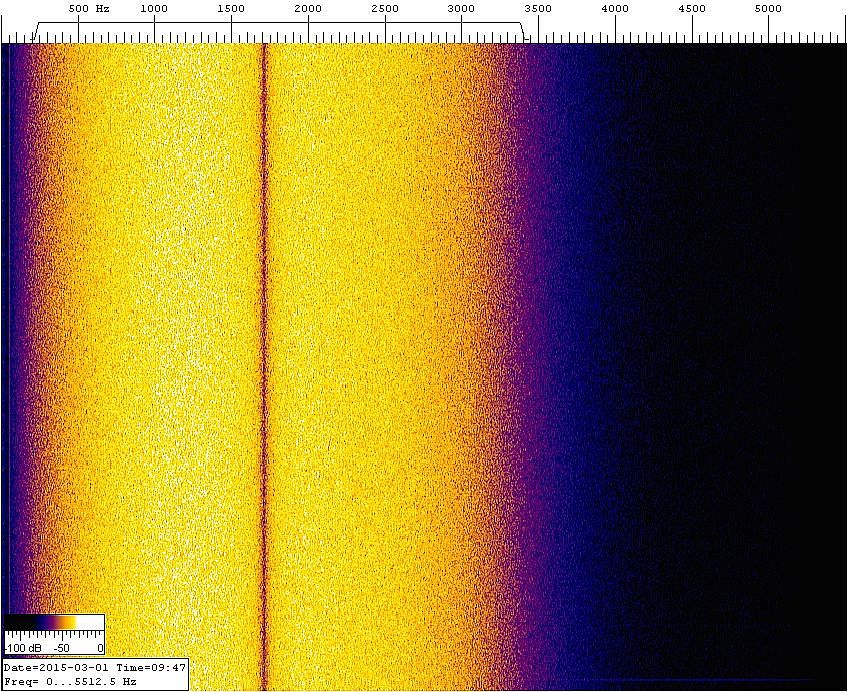
Task: Click the Freq= 0...5512.5 Hz text
Action: 70,681
